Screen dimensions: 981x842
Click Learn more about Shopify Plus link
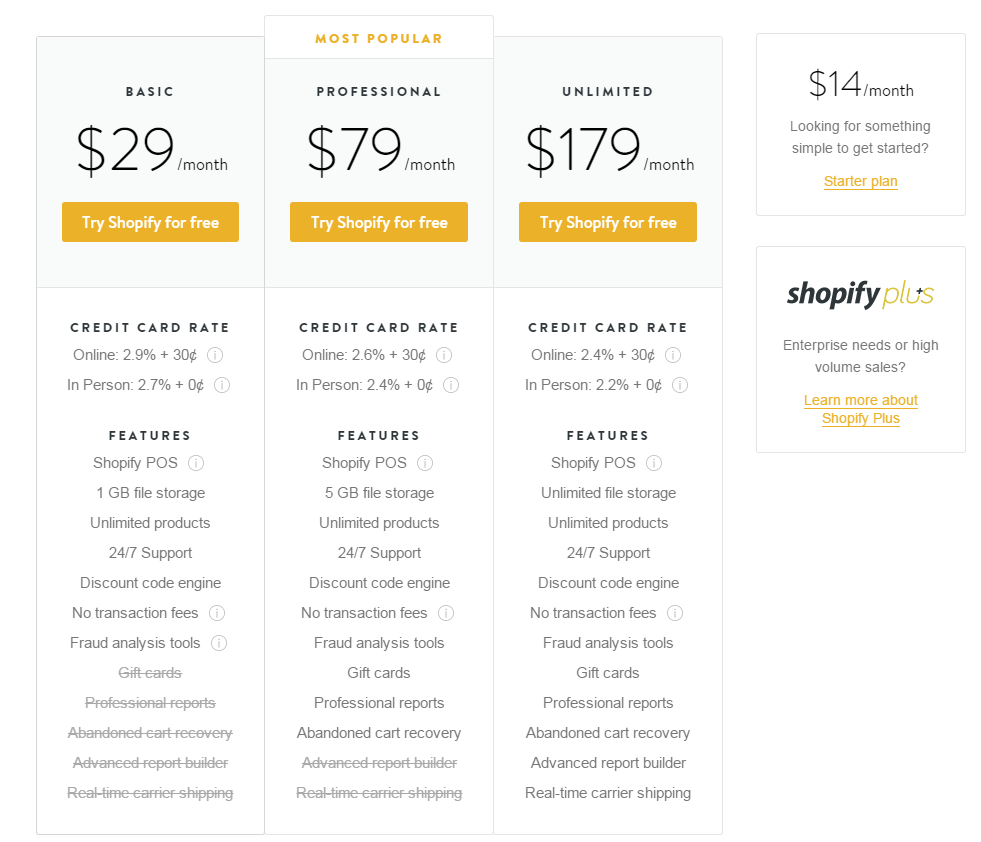[x=861, y=409]
